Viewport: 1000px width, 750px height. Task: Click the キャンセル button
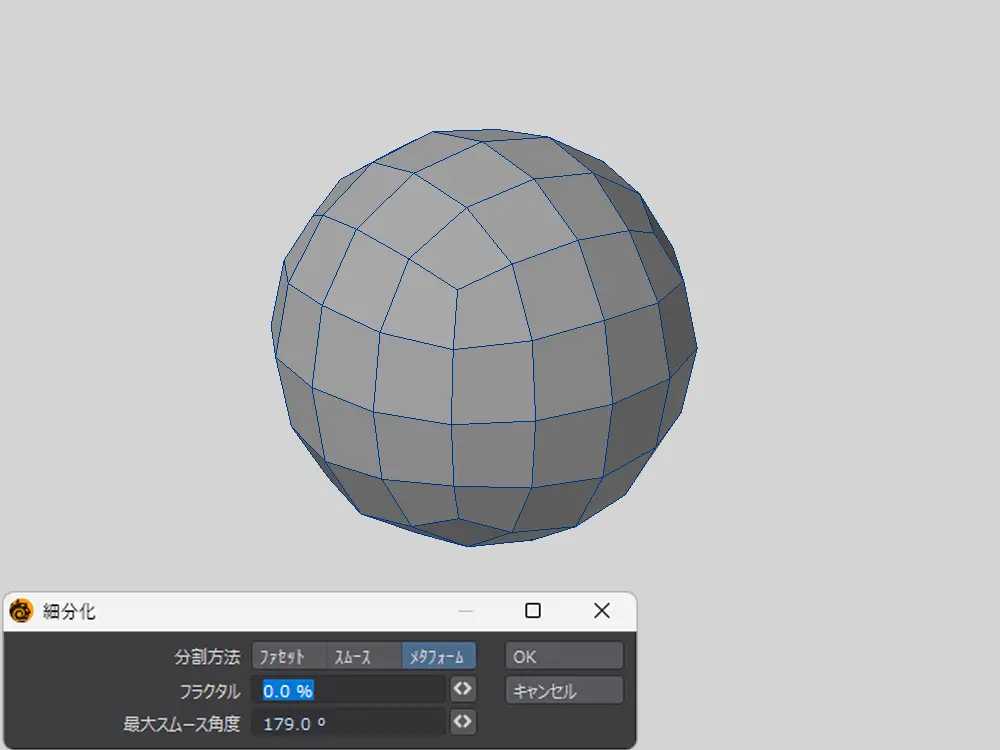(564, 691)
